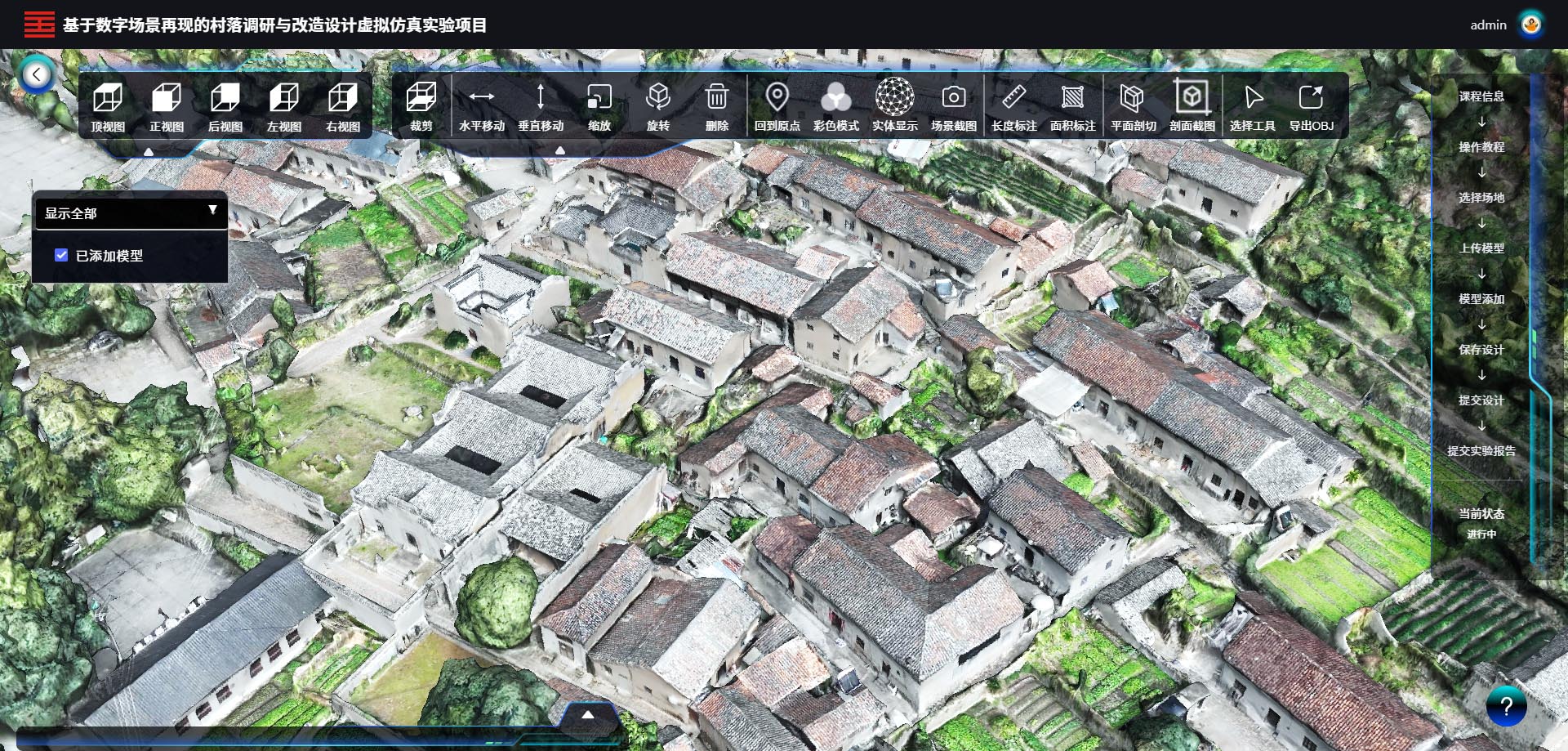Select the length measurement tool (长度标注)
This screenshot has width=1568, height=751.
pyautogui.click(x=1013, y=106)
